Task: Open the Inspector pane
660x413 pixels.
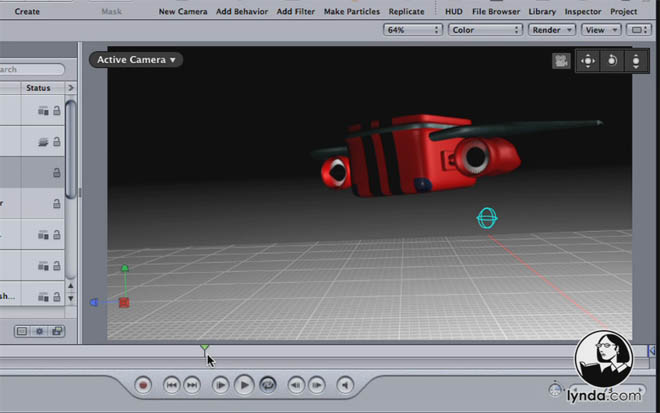Action: 583,11
